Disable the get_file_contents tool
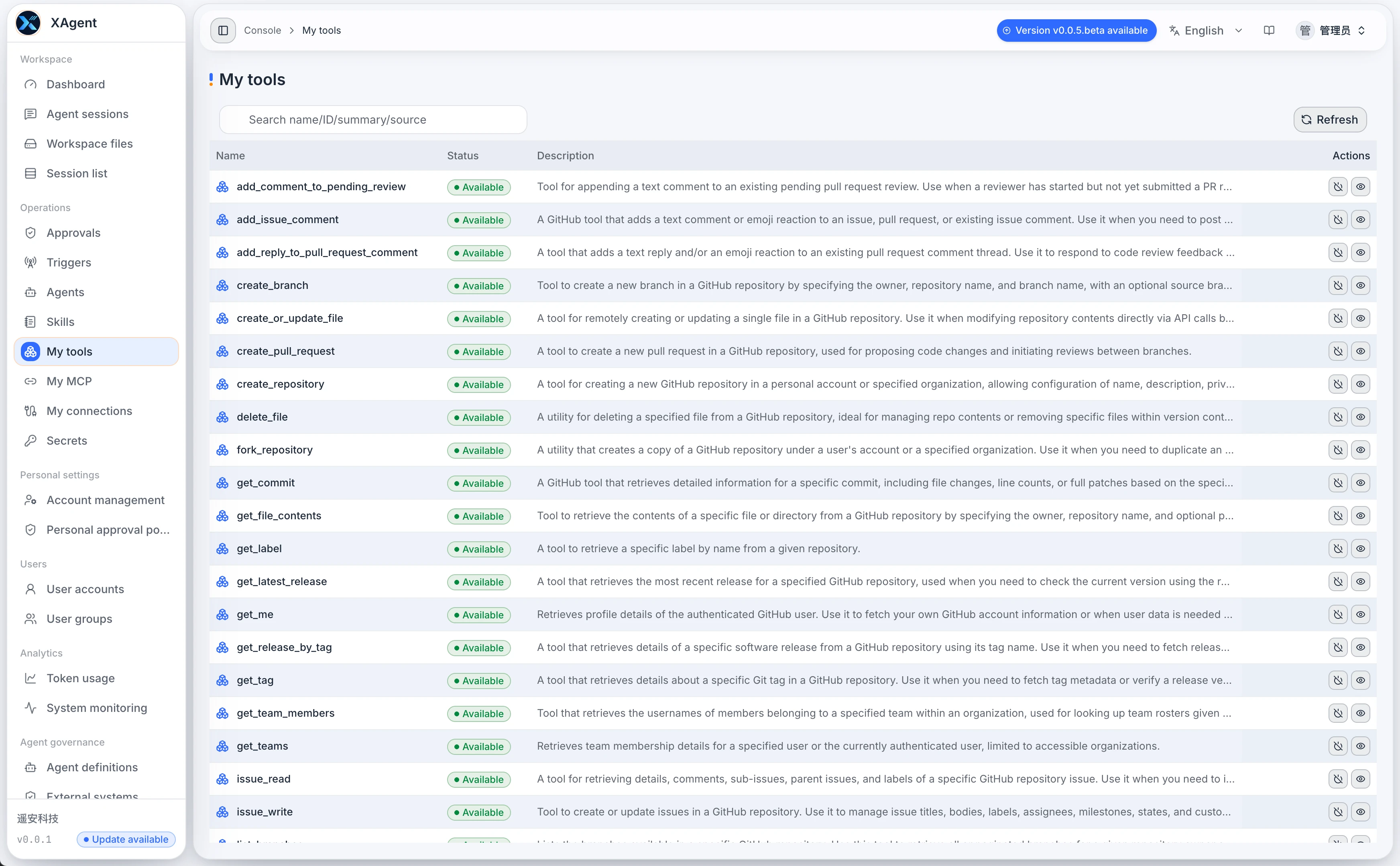The image size is (1400, 866). pyautogui.click(x=1337, y=516)
